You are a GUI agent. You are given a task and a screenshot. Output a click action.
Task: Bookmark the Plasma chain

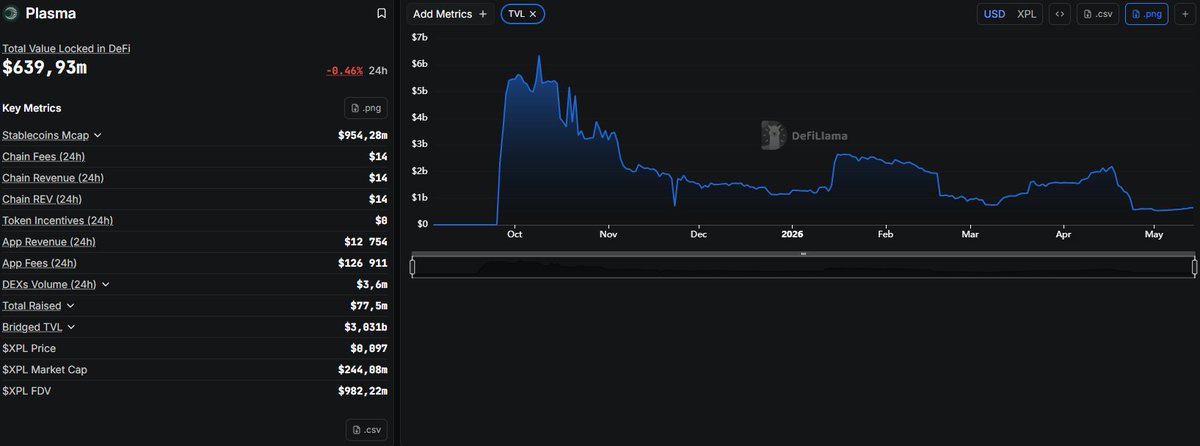coord(381,14)
